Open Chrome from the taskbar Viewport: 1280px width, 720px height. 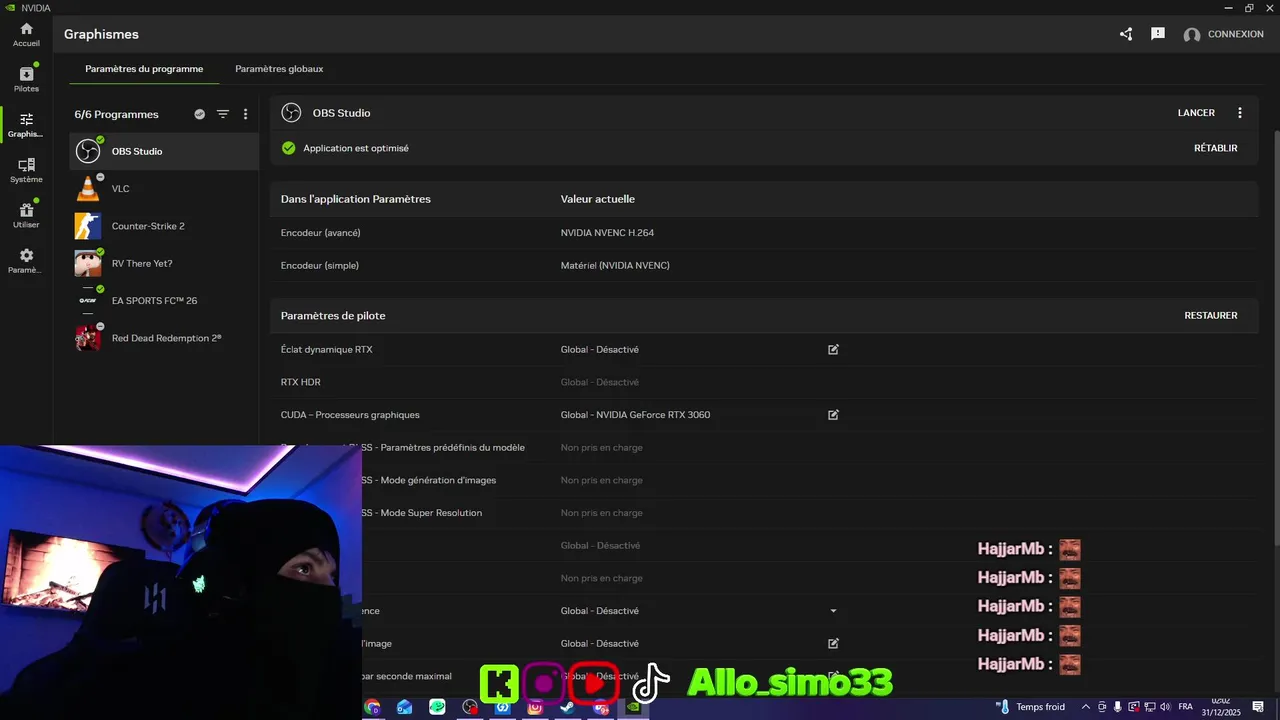pyautogui.click(x=373, y=707)
